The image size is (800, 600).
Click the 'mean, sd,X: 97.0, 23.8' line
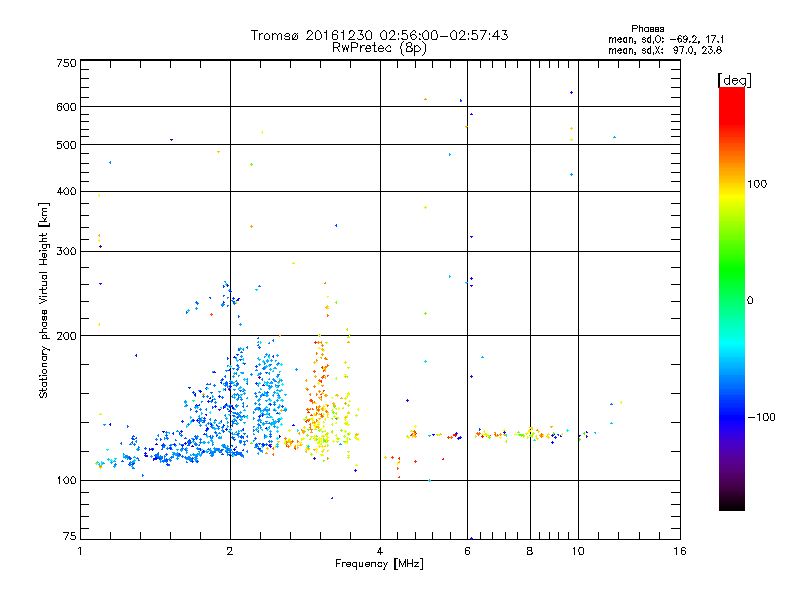pyautogui.click(x=665, y=51)
